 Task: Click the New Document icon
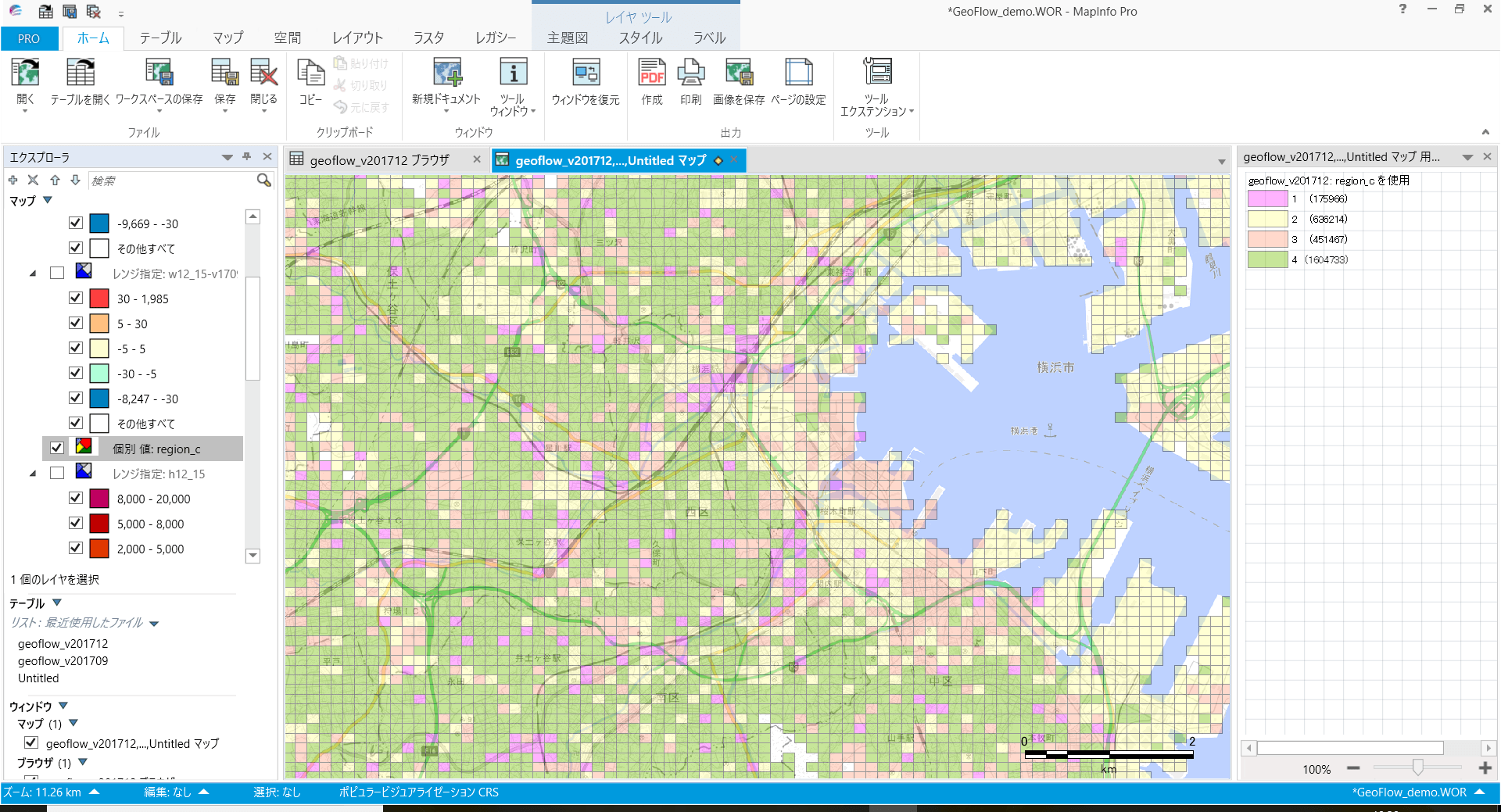[446, 73]
